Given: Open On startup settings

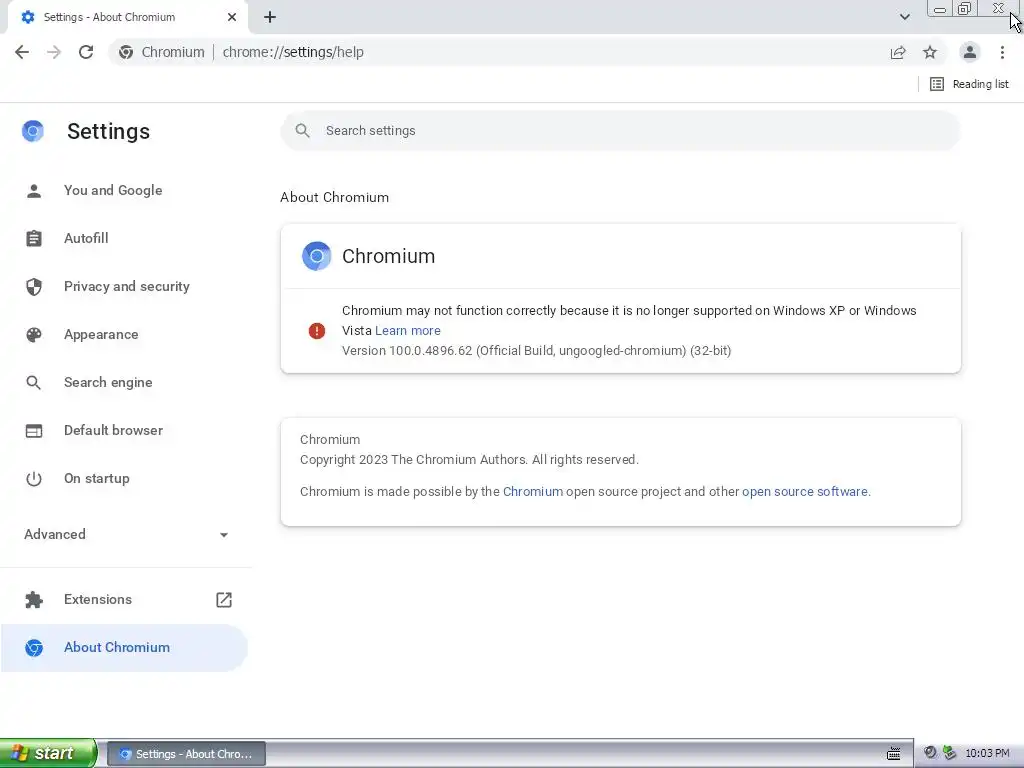Looking at the screenshot, I should pos(124,479).
